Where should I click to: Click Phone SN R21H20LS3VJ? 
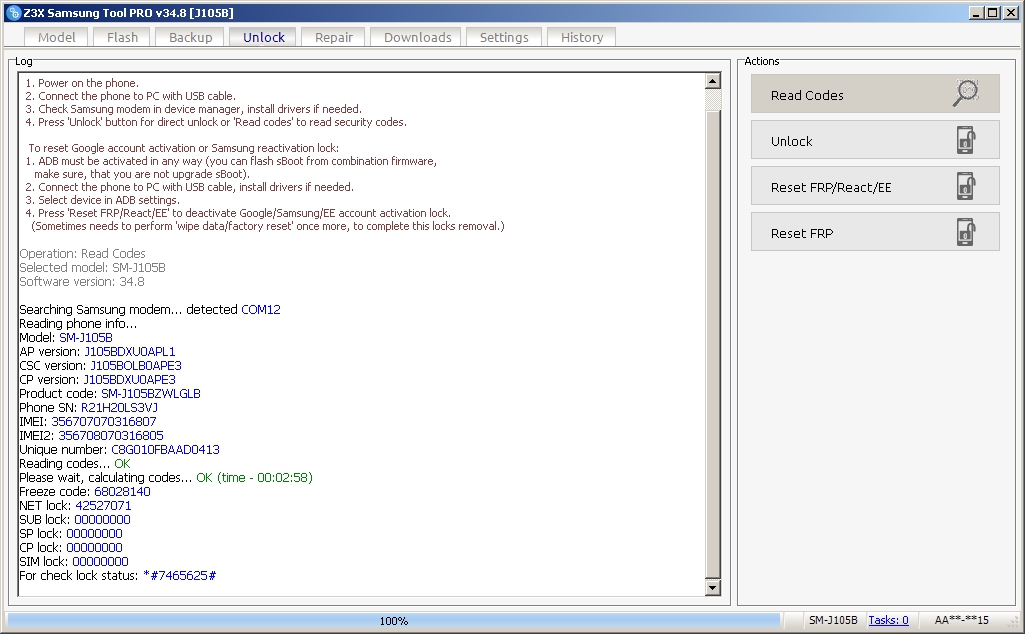[119, 408]
